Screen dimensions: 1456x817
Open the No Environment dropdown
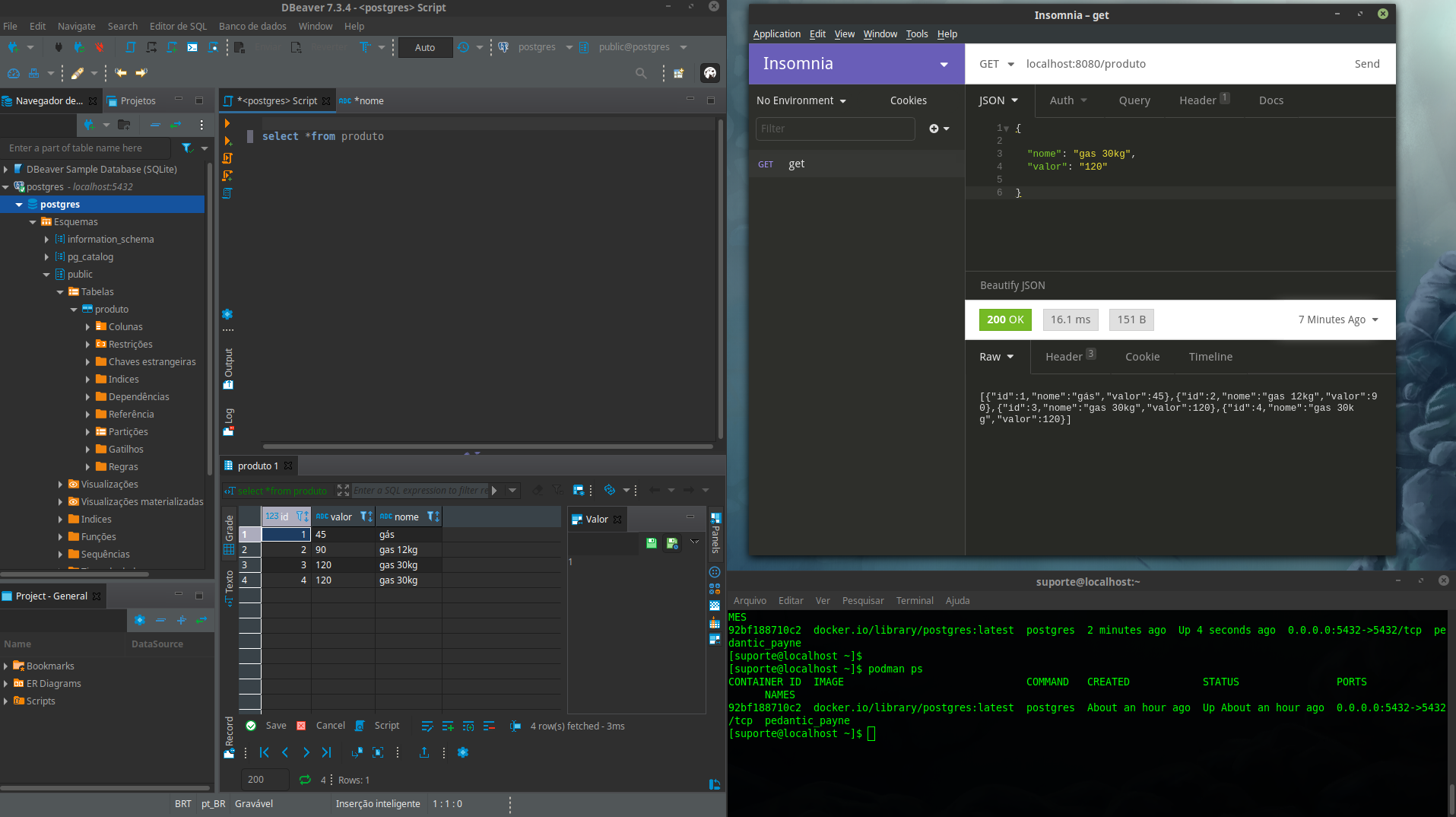pyautogui.click(x=801, y=100)
